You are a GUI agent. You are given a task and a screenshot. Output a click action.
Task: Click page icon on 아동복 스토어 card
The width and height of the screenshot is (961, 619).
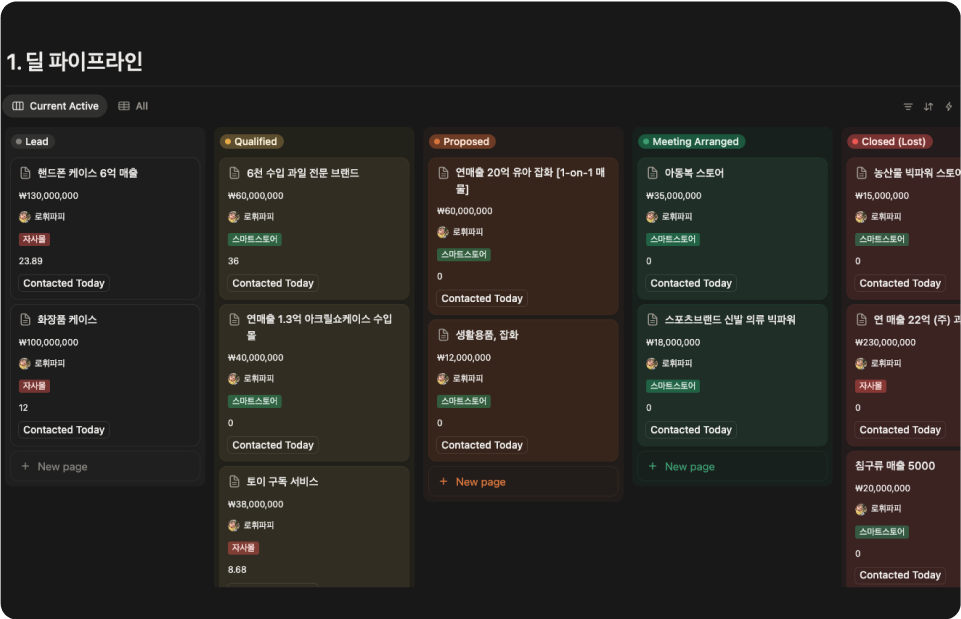pos(653,173)
